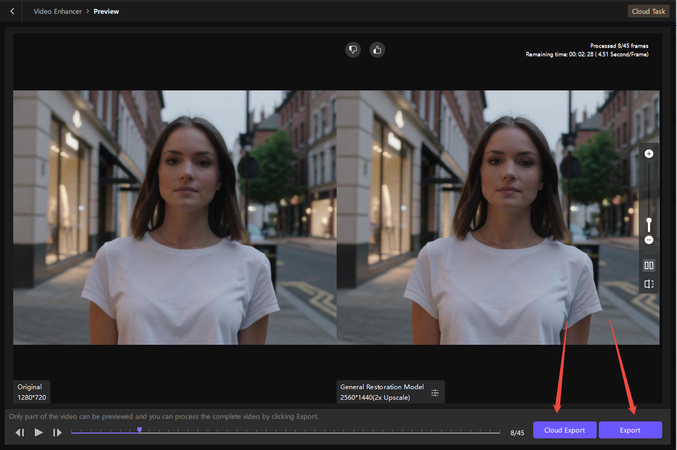
Task: Click the thumbs up feedback icon
Action: [x=377, y=50]
